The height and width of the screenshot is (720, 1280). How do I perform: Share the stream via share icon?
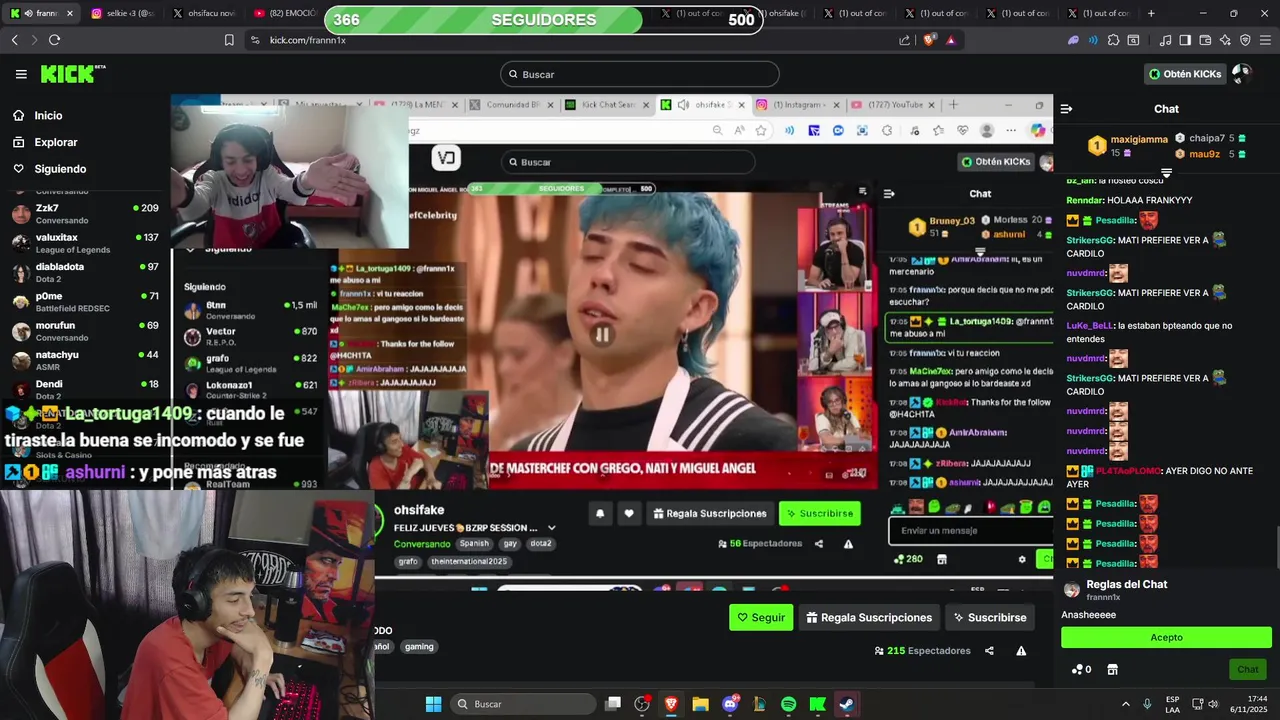tap(989, 651)
